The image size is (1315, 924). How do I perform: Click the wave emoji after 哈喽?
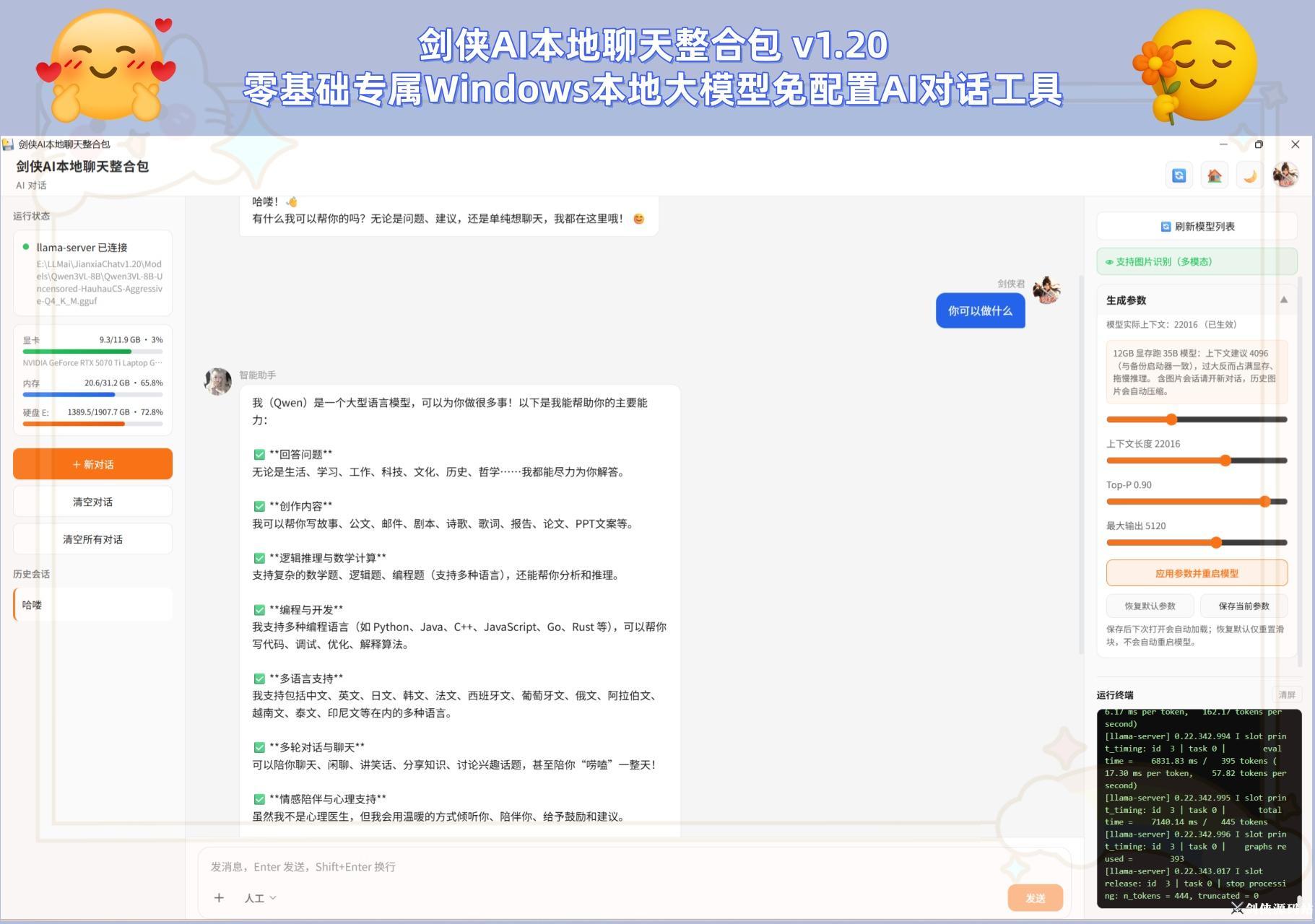coord(291,201)
